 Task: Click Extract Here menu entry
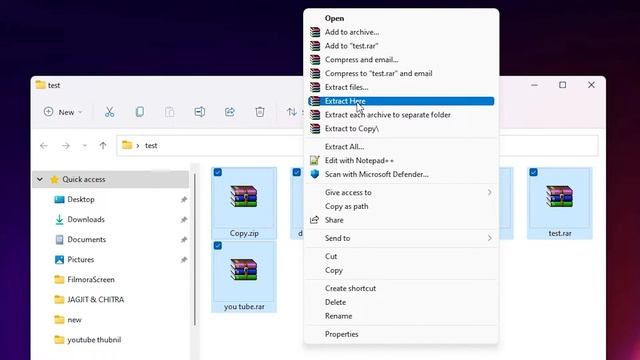401,101
